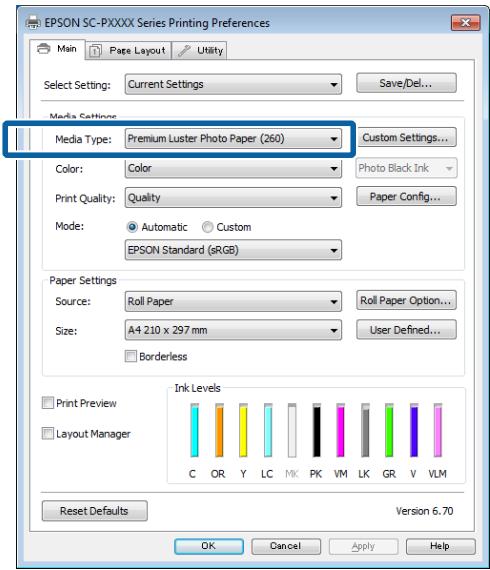
Task: Open the paper Size dropdown
Action: click(233, 330)
